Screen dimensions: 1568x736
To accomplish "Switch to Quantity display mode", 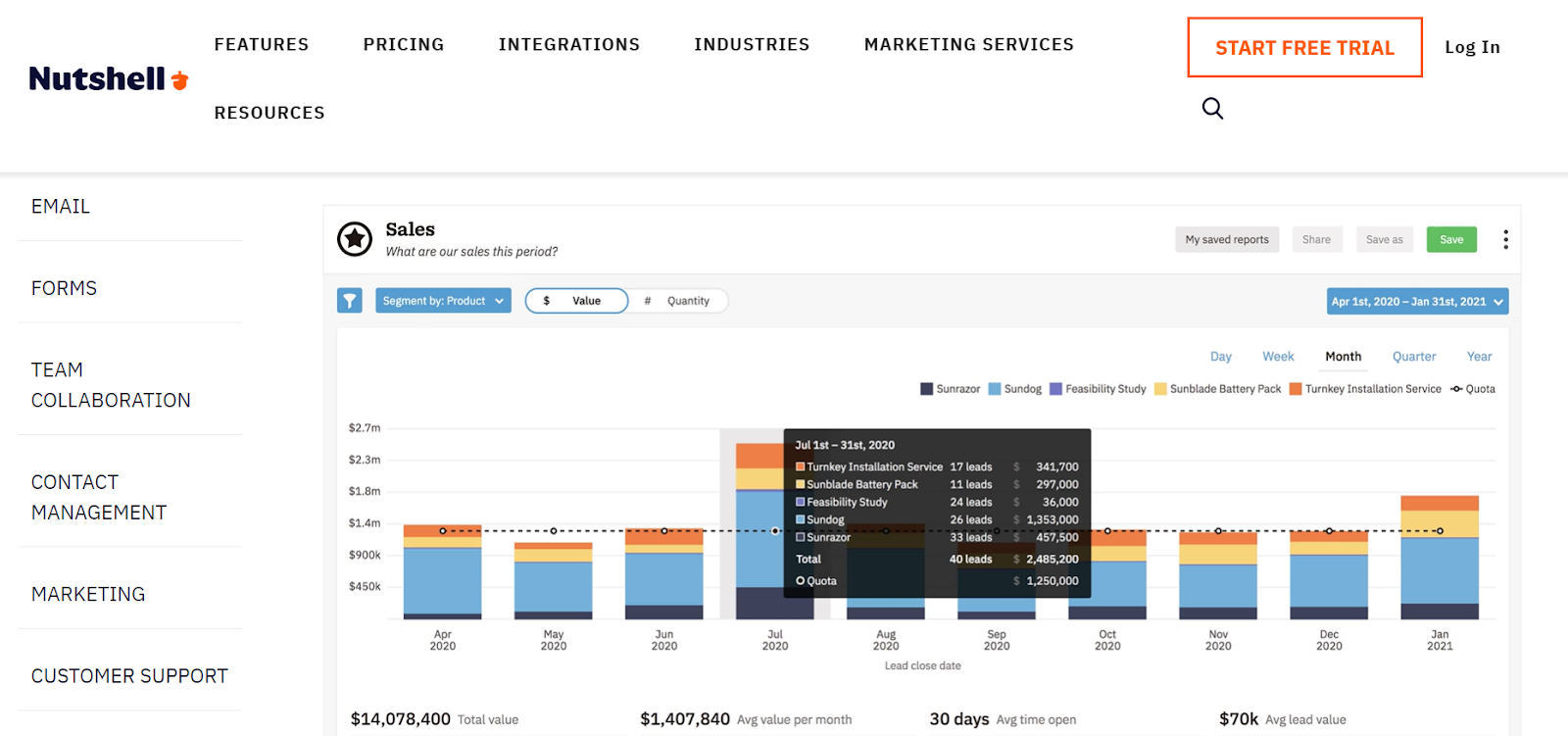I will pos(678,301).
